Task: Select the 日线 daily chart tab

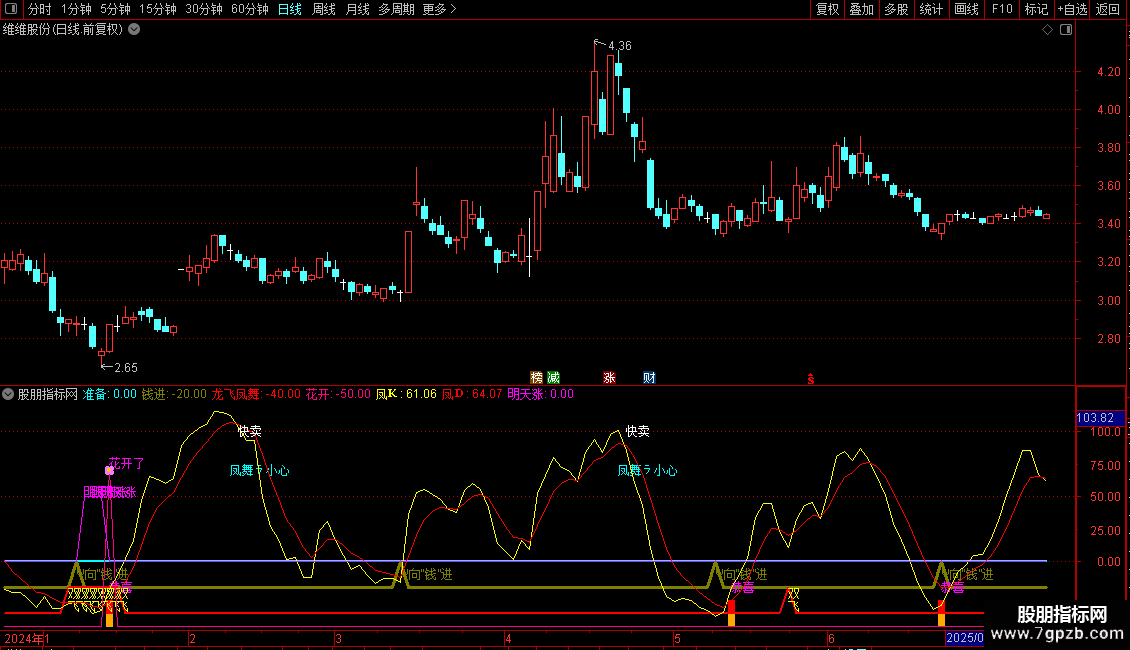Action: [x=290, y=9]
